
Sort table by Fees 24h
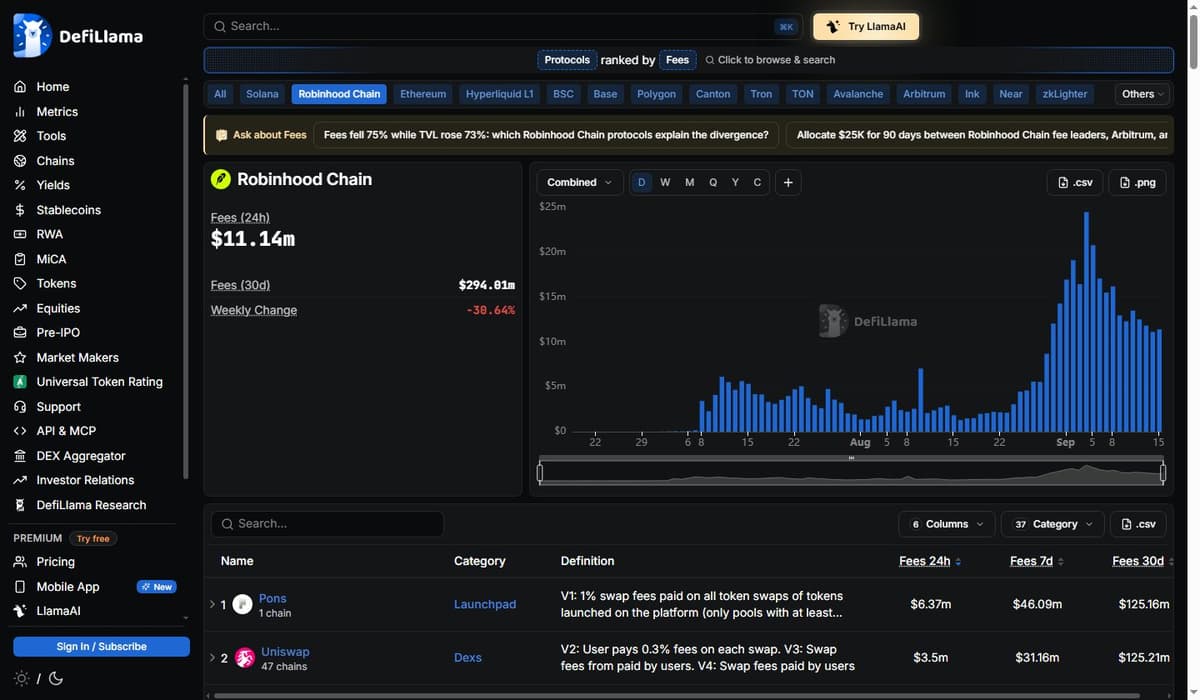pyautogui.click(x=930, y=561)
